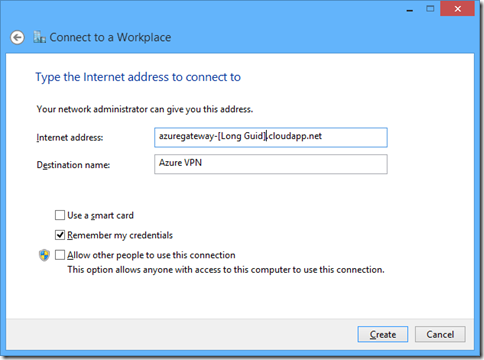Click the network administrator hint text

click(x=145, y=109)
